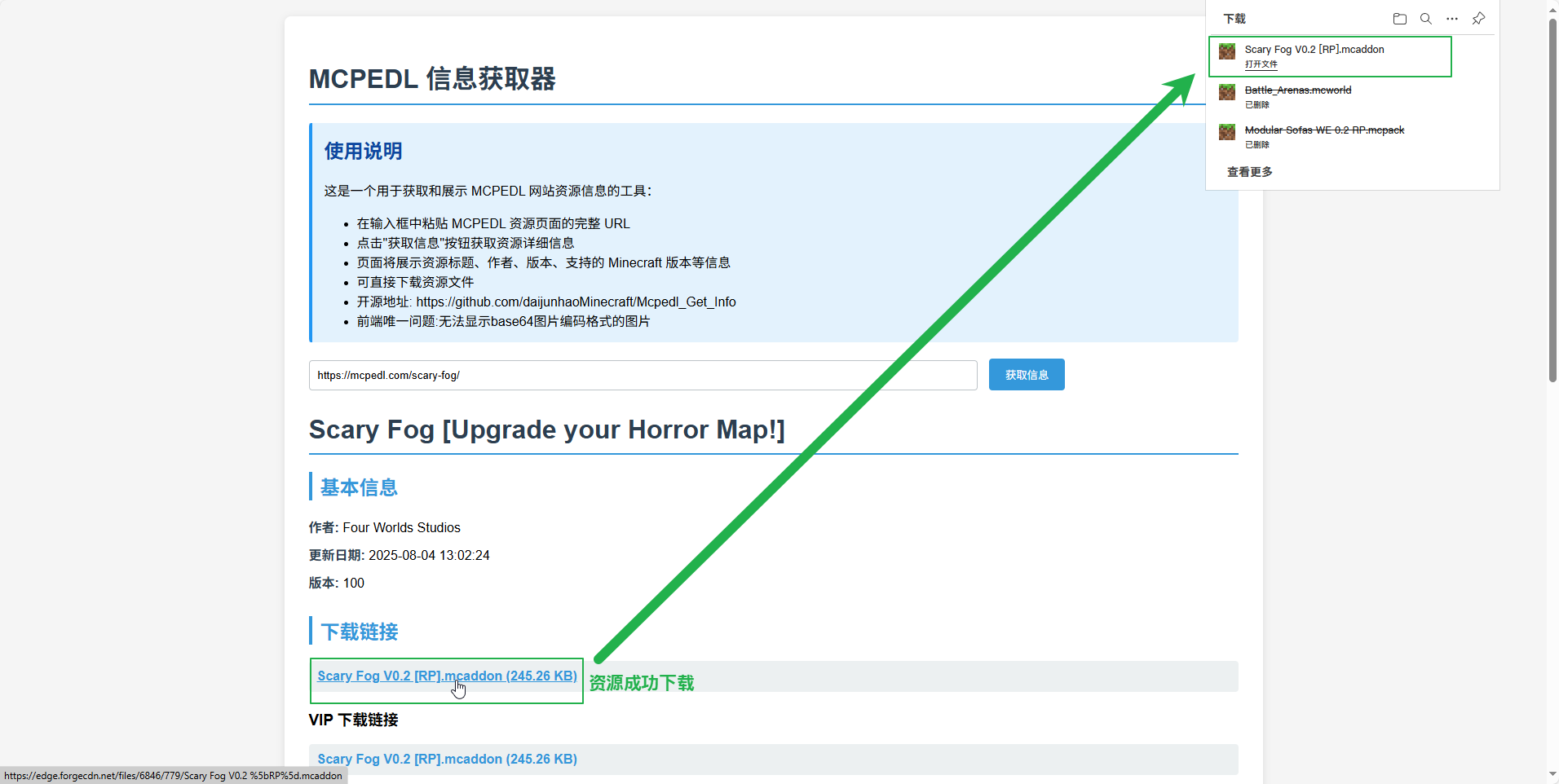This screenshot has width=1559, height=784.
Task: Click the Battle_Arenas.mcworld file icon
Action: 1226,92
